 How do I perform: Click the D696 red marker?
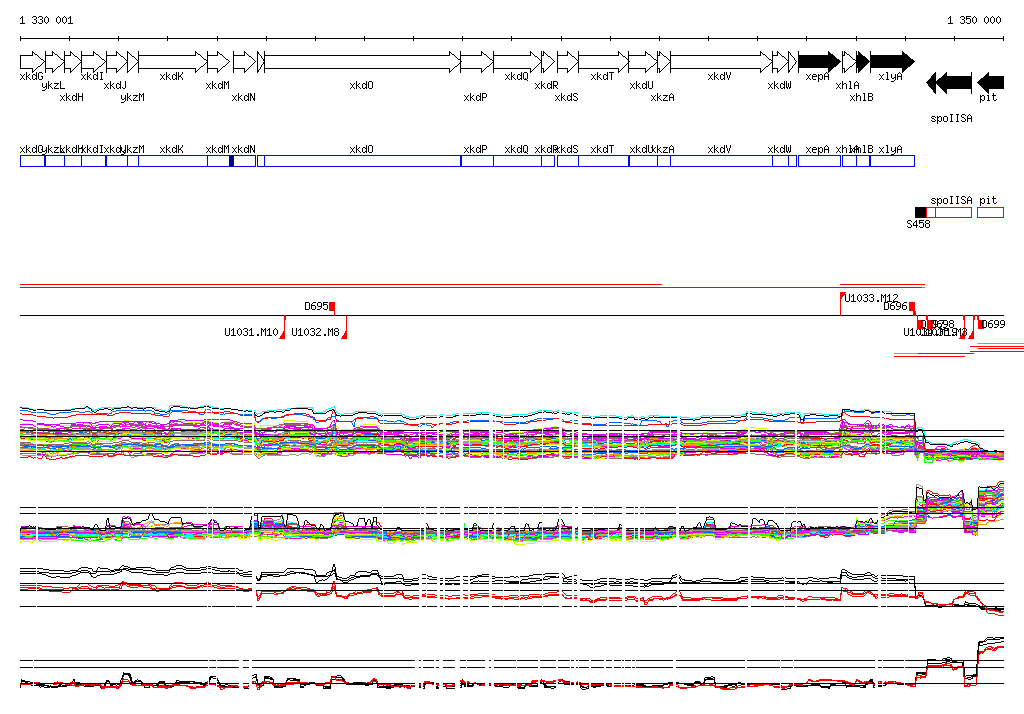(x=912, y=306)
